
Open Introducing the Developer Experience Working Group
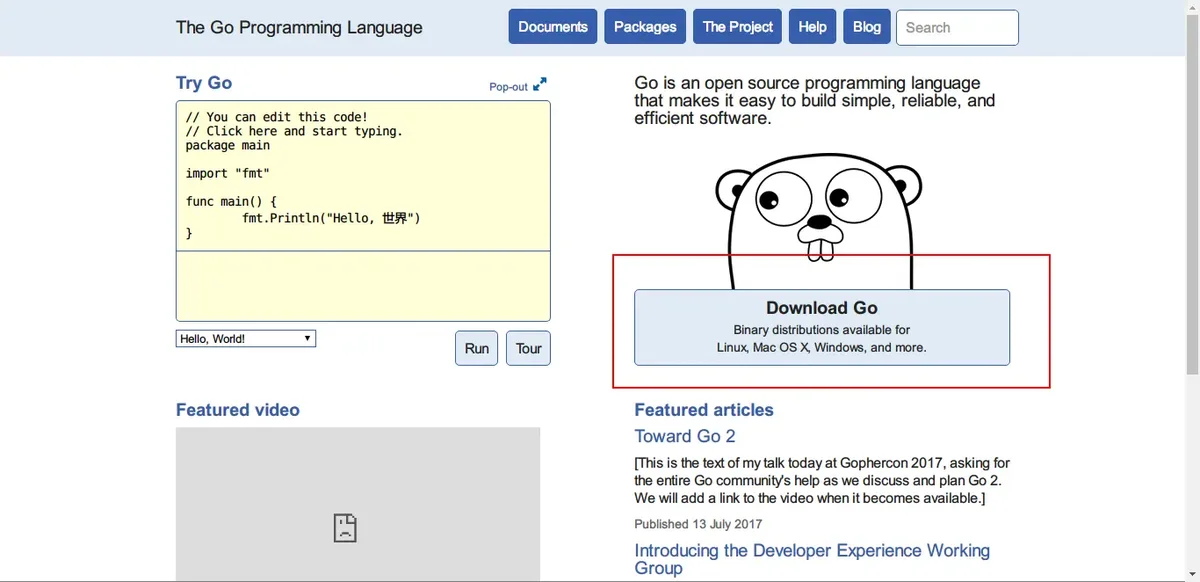[812, 559]
